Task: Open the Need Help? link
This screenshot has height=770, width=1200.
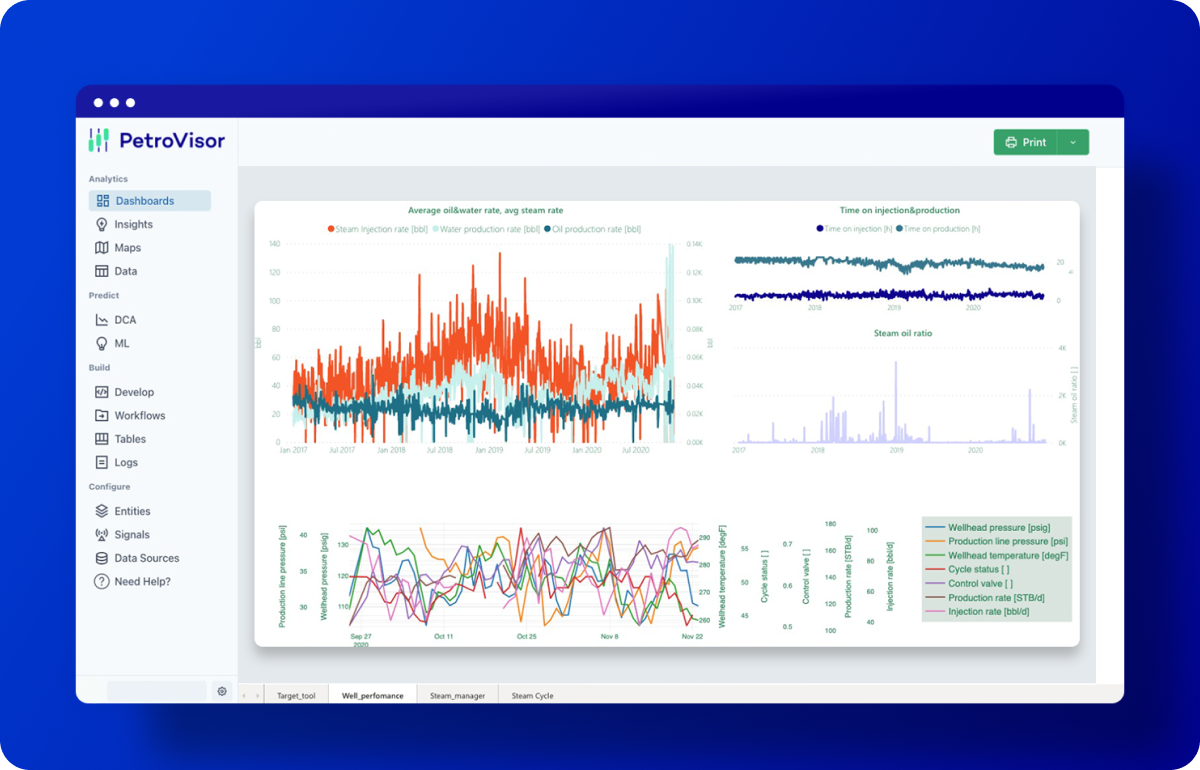Action: tap(142, 582)
